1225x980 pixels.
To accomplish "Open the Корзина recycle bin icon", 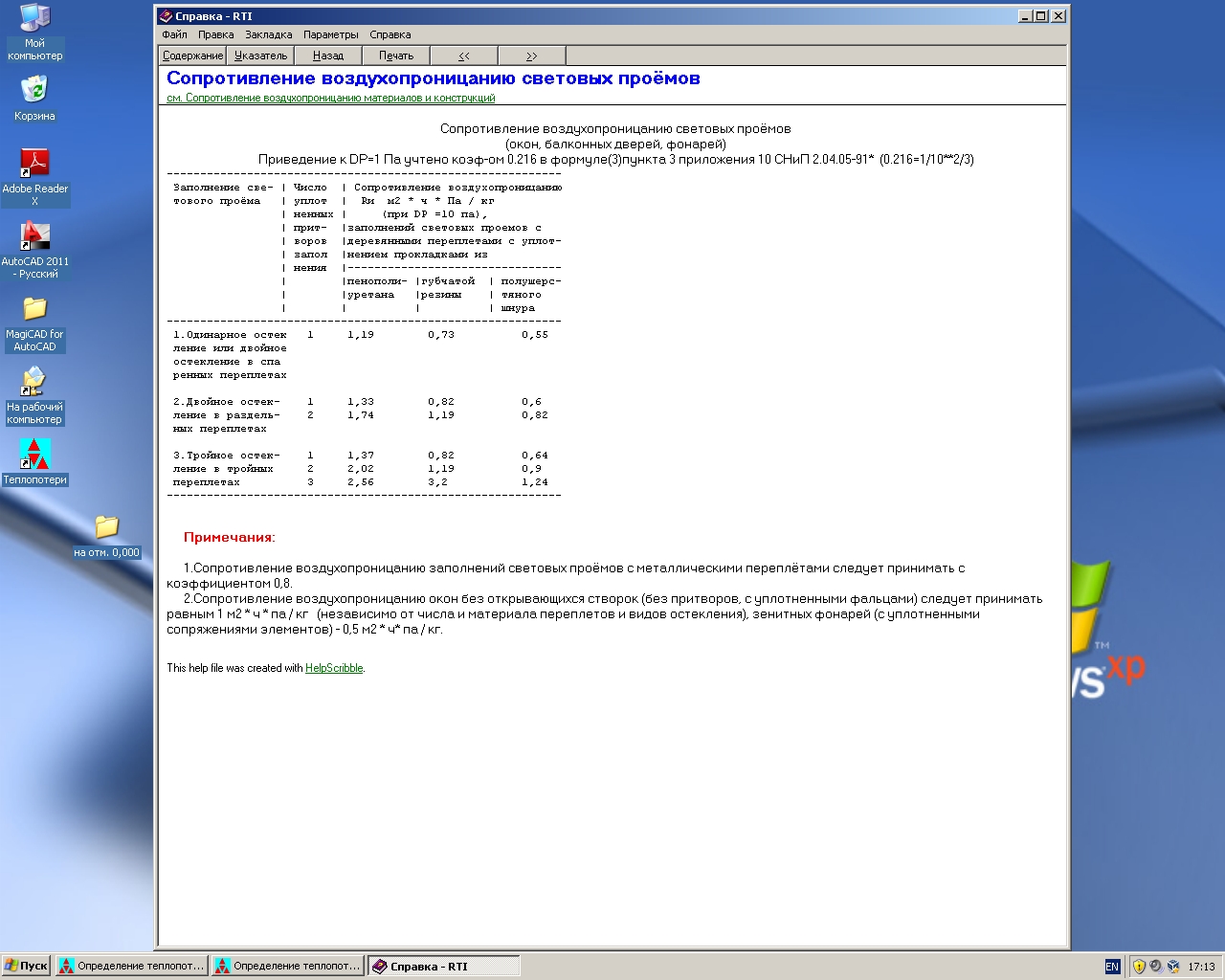I will pyautogui.click(x=34, y=92).
